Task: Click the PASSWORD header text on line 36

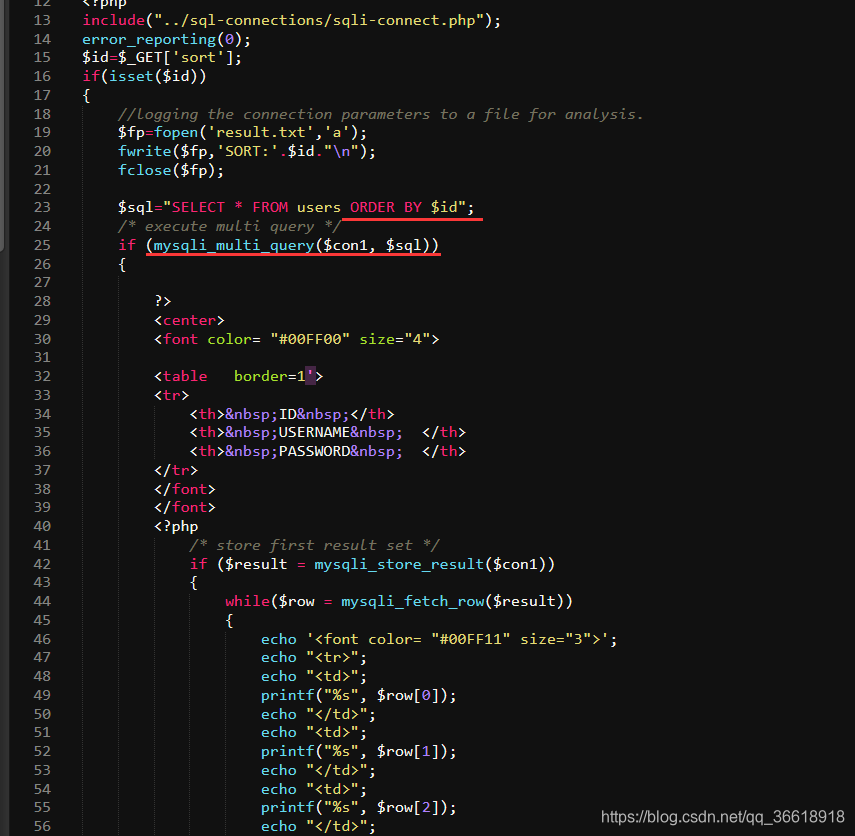Action: tap(314, 452)
